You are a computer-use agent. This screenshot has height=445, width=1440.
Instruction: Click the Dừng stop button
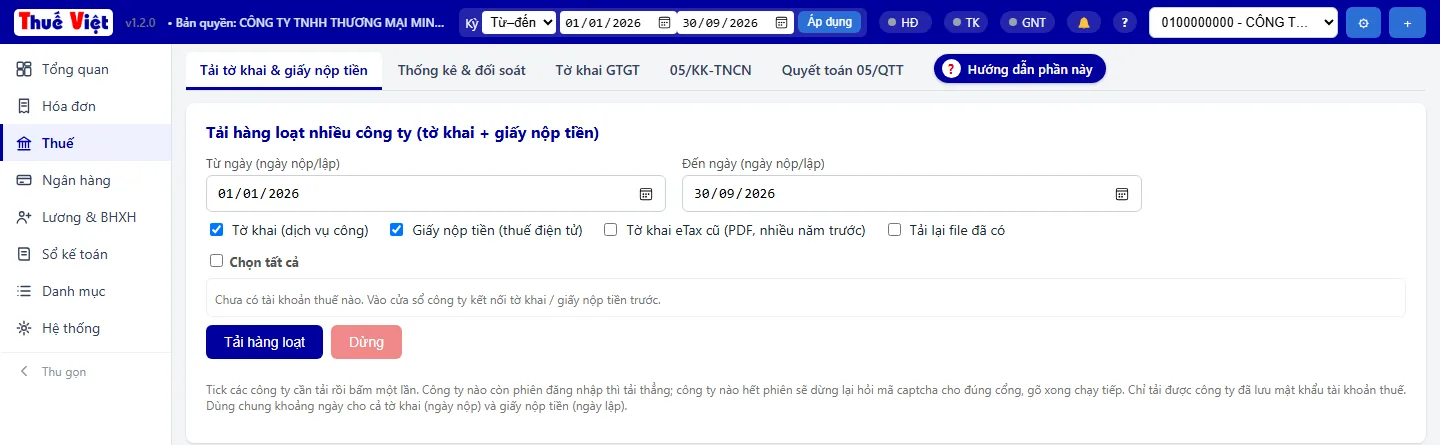367,342
